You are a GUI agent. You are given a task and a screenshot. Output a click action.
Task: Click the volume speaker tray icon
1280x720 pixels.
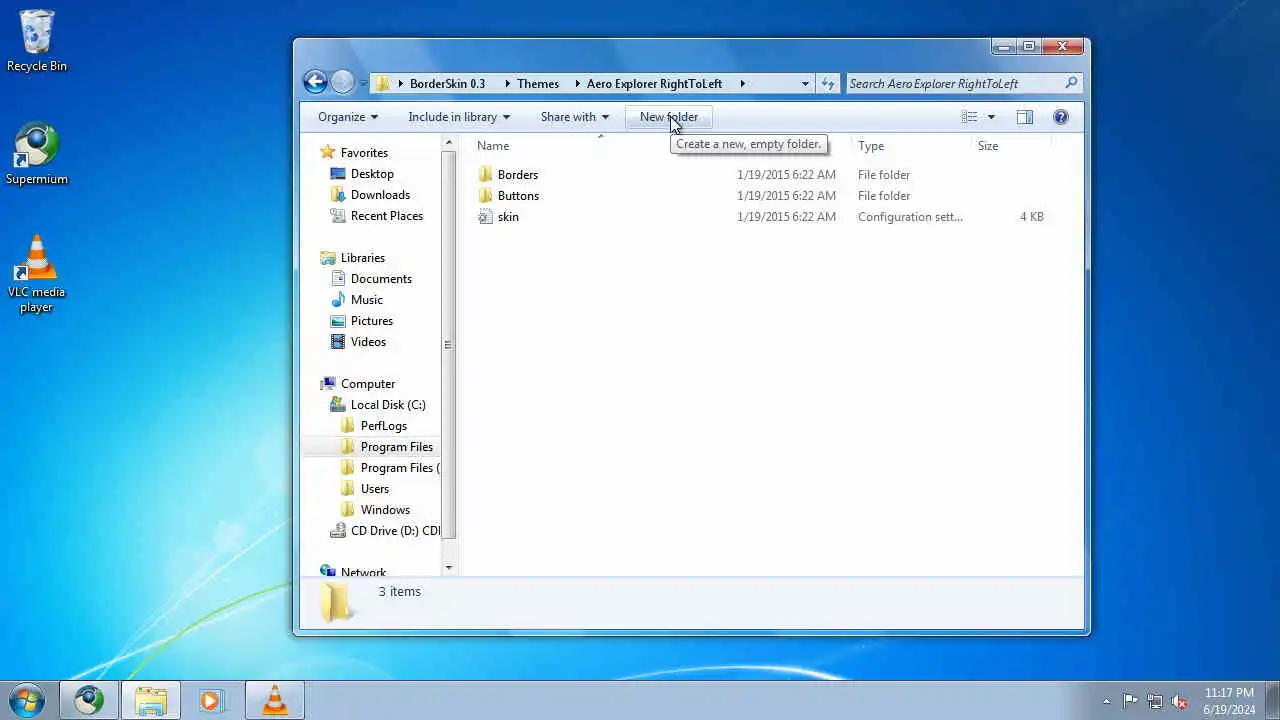[1179, 701]
